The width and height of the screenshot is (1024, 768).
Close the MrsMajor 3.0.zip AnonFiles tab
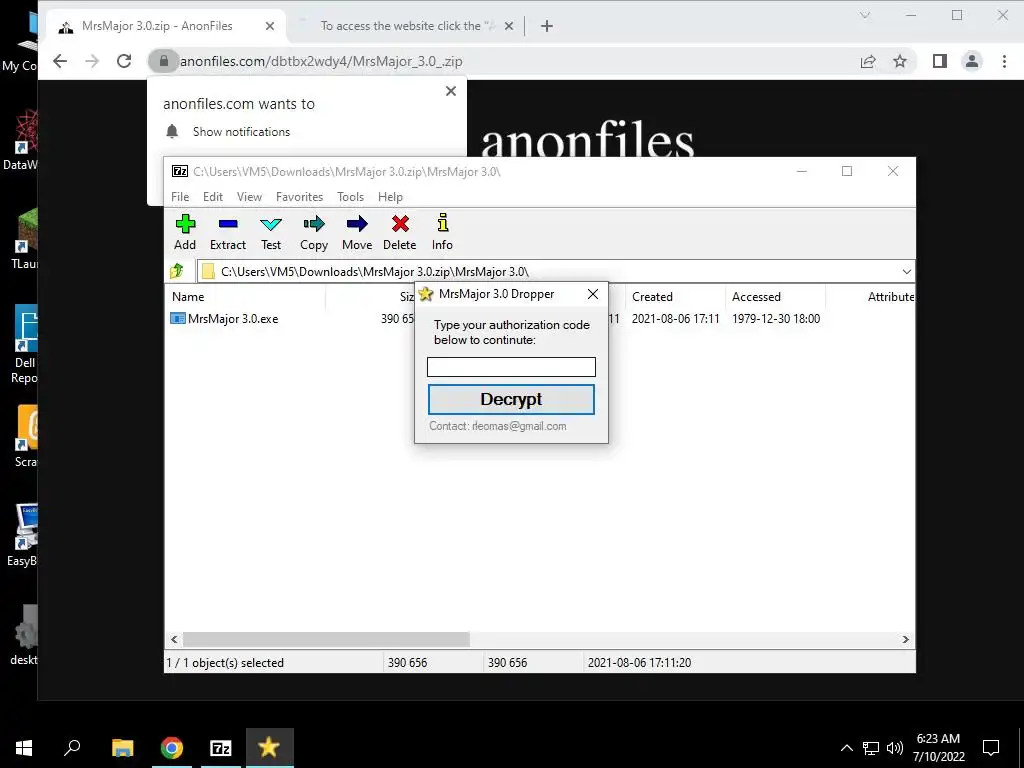coord(270,26)
